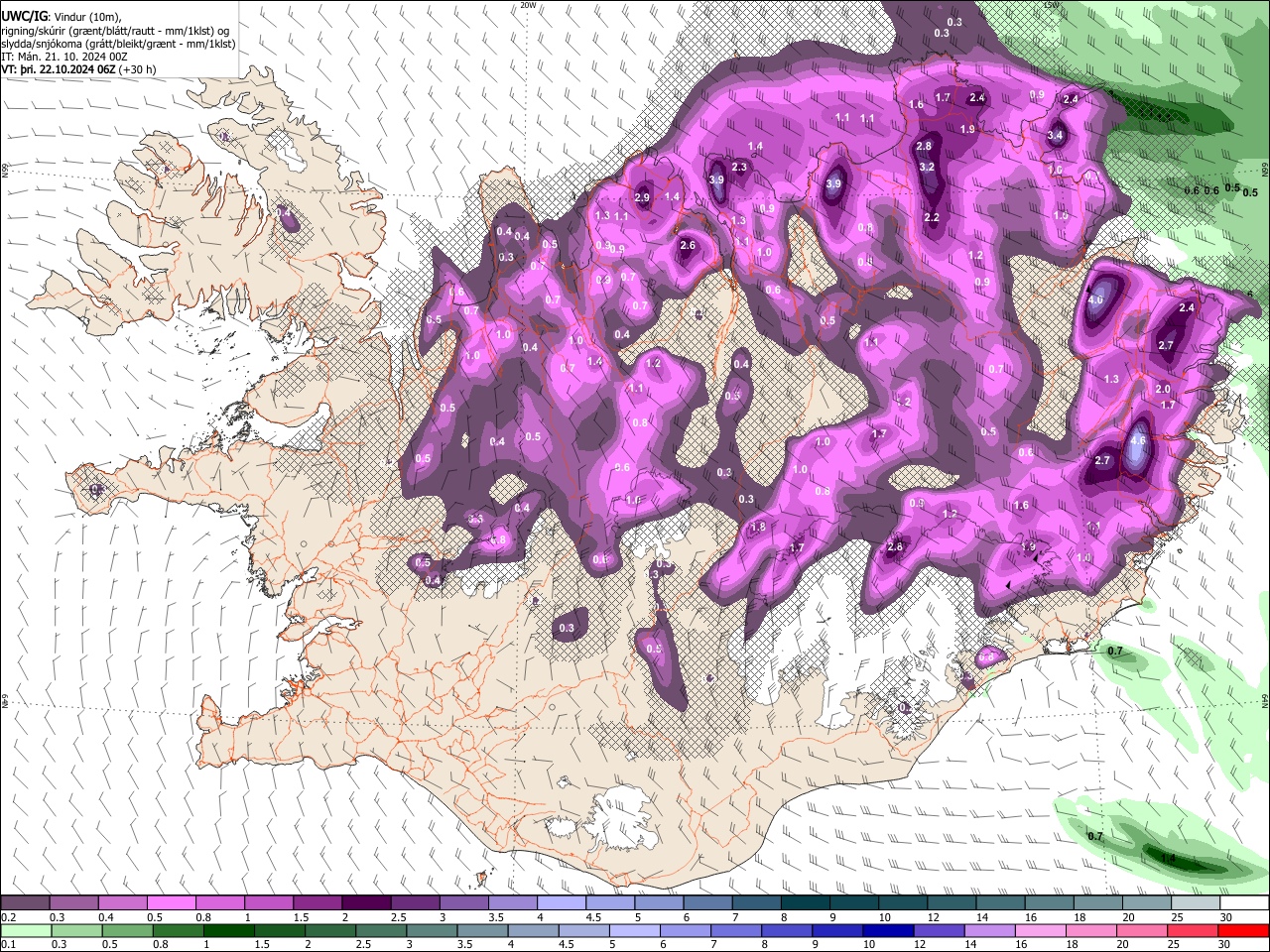This screenshot has width=1270, height=952.
Task: Click the 4.6 snowfall maximum value
Action: click(x=1138, y=440)
